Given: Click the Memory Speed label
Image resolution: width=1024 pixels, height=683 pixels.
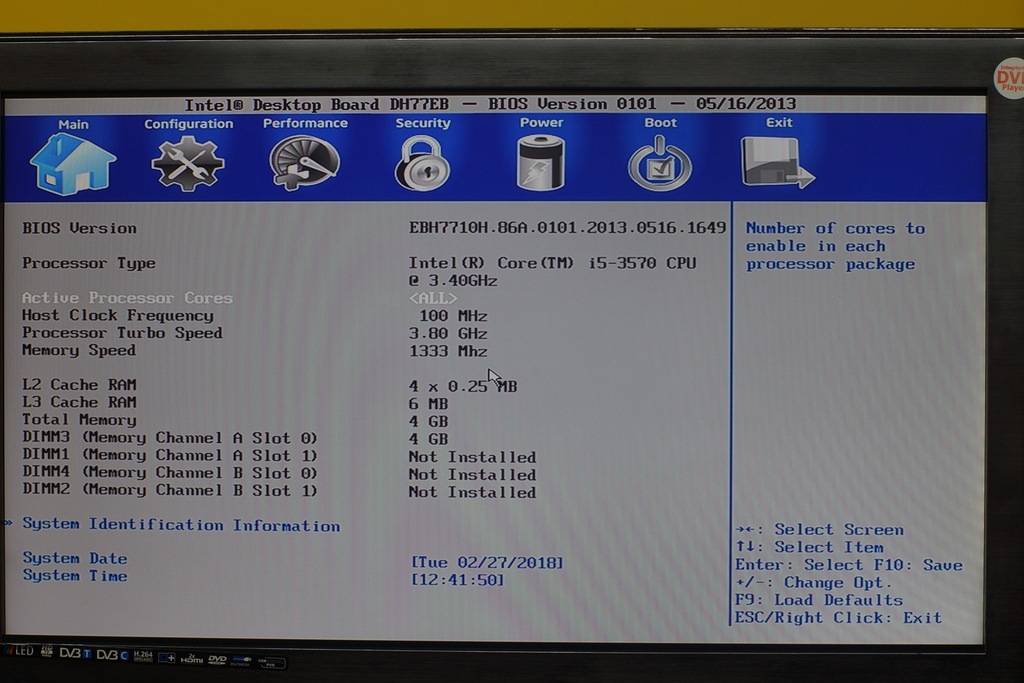Looking at the screenshot, I should coord(79,351).
